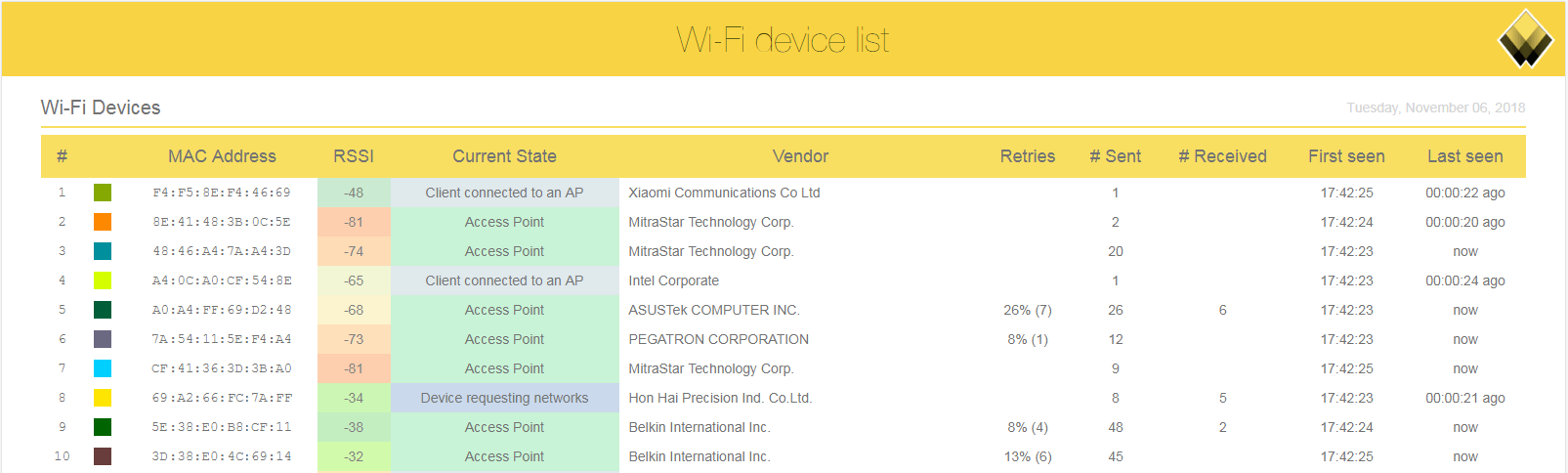This screenshot has width=1568, height=473.
Task: Click the cyan swatch for CF:41:36:3D:3B:A0
Action: pos(103,368)
